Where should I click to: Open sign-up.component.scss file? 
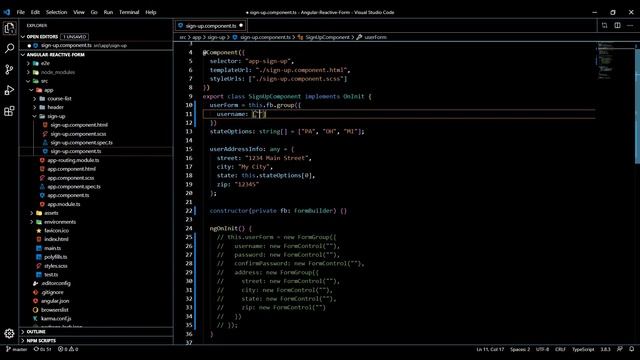(78, 134)
